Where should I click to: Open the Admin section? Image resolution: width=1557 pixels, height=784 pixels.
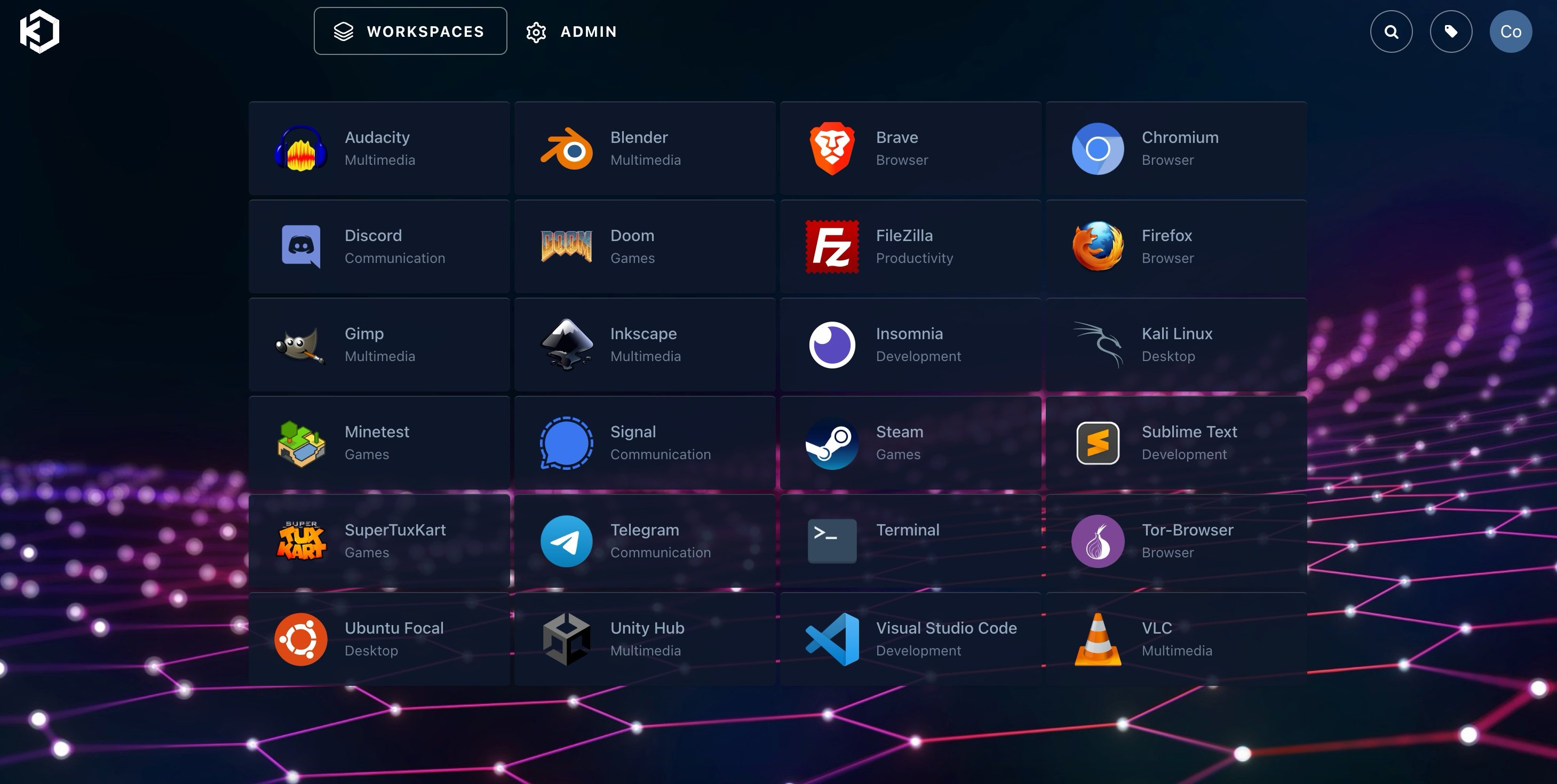pos(571,31)
